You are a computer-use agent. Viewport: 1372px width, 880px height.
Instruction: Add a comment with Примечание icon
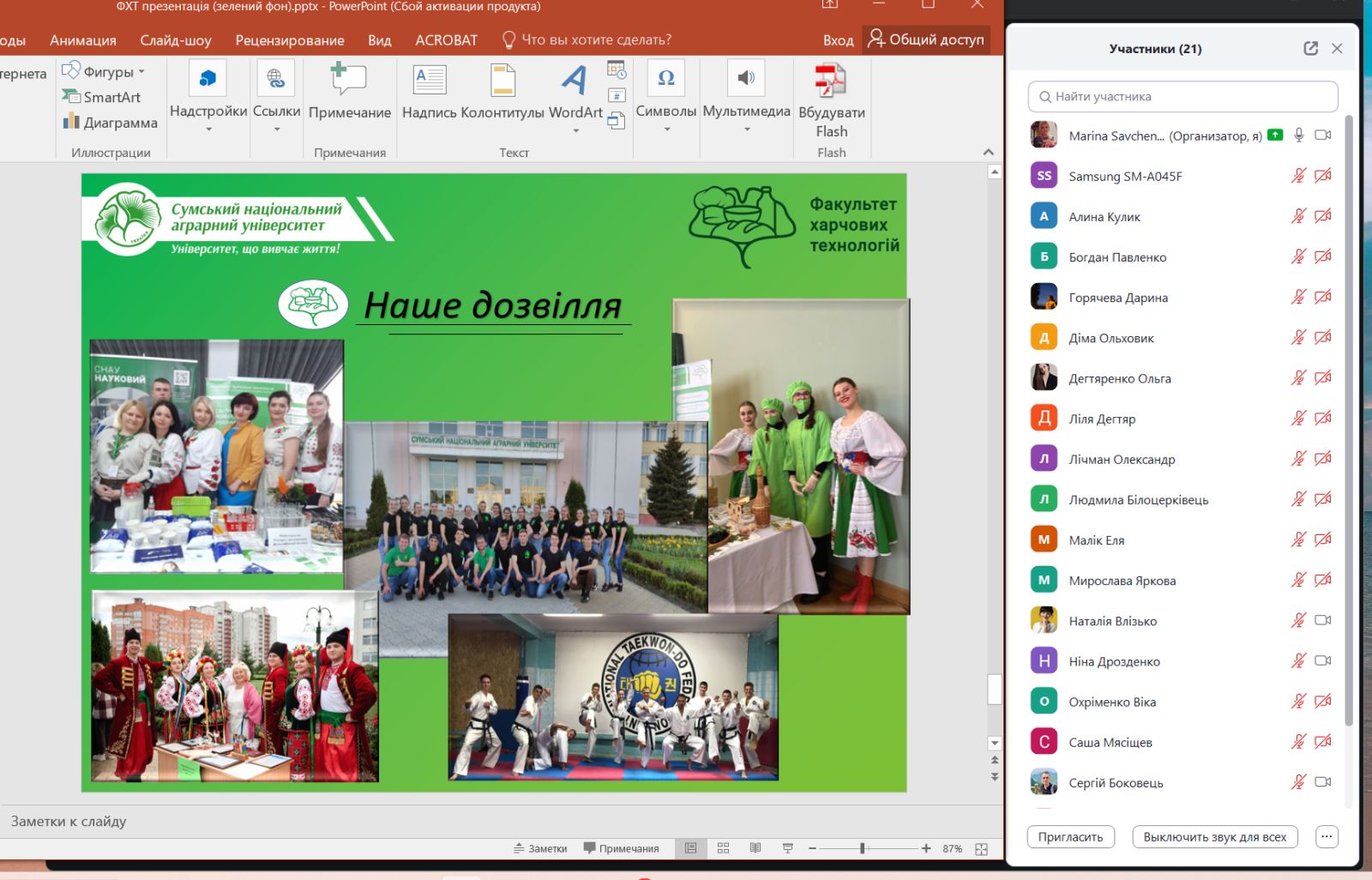point(349,81)
